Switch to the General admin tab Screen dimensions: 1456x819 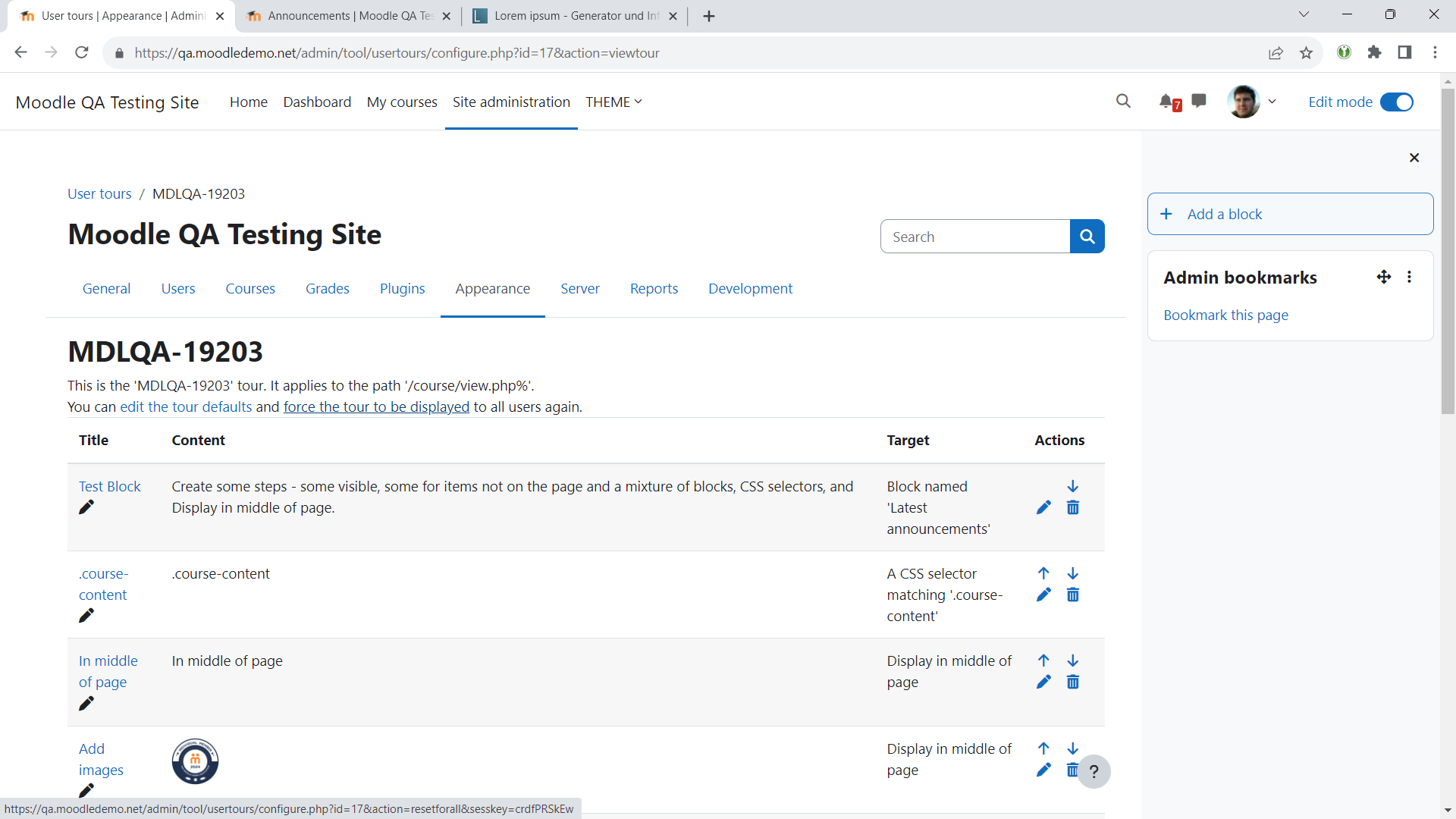point(106,288)
